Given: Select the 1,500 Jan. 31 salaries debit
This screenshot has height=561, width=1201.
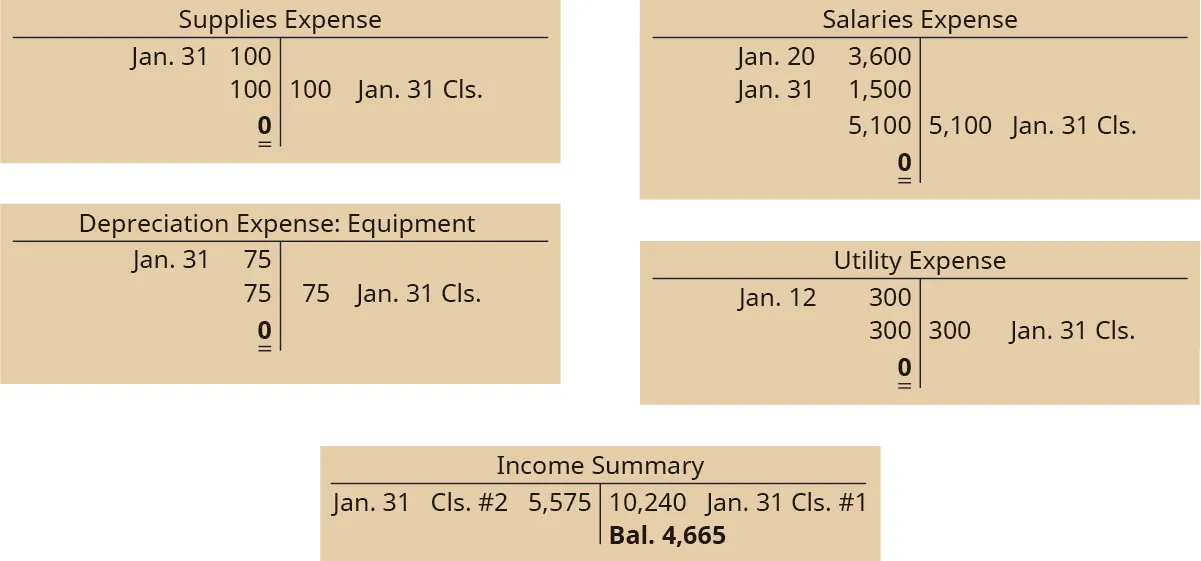Looking at the screenshot, I should coord(879,90).
